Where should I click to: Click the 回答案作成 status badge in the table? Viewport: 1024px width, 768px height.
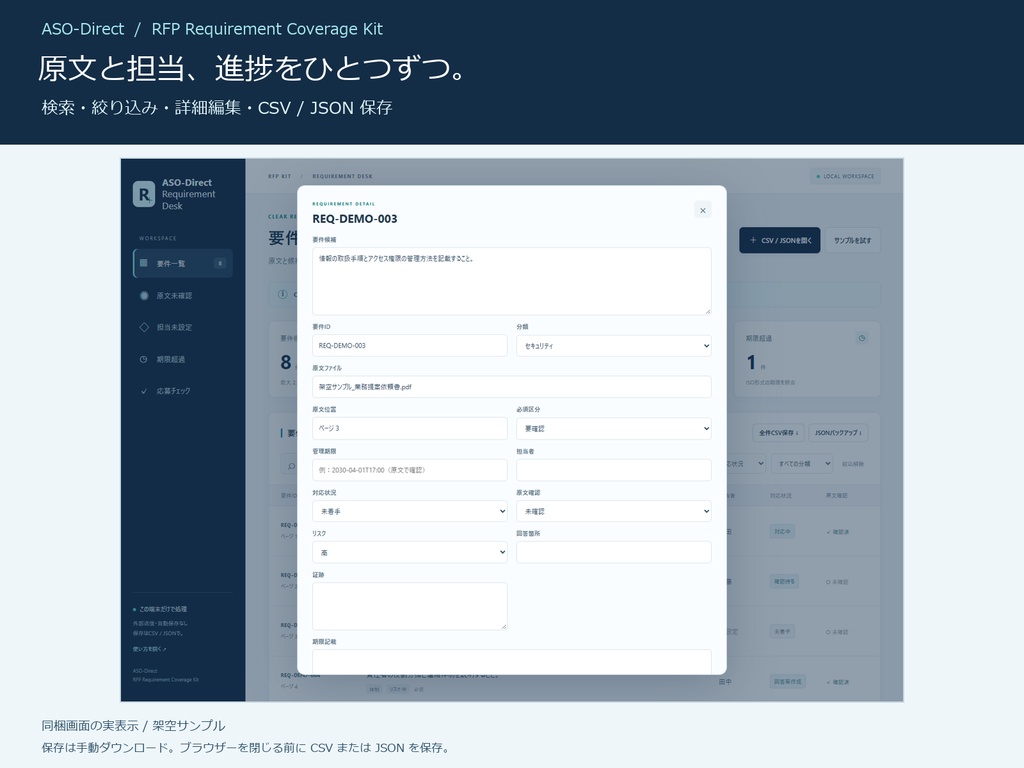coord(787,681)
